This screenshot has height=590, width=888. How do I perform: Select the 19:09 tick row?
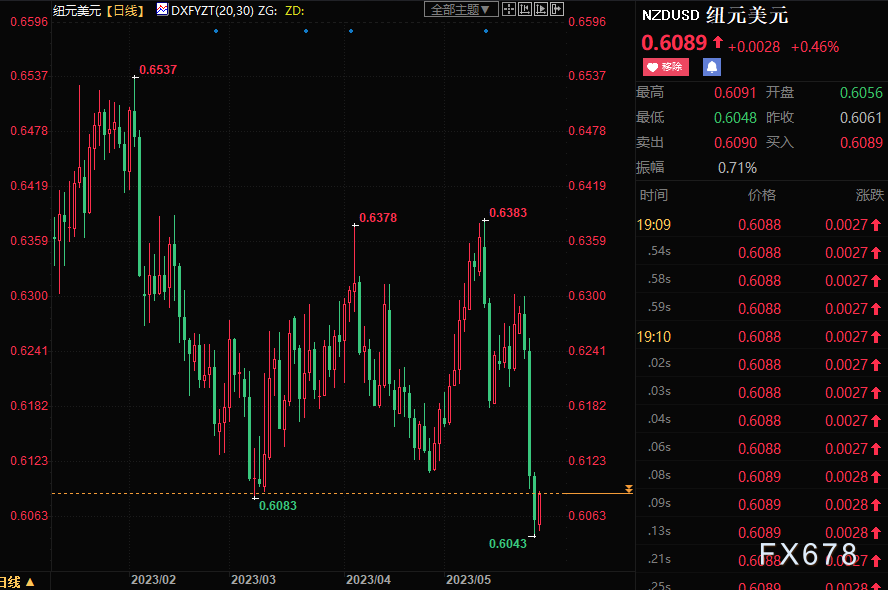click(761, 225)
